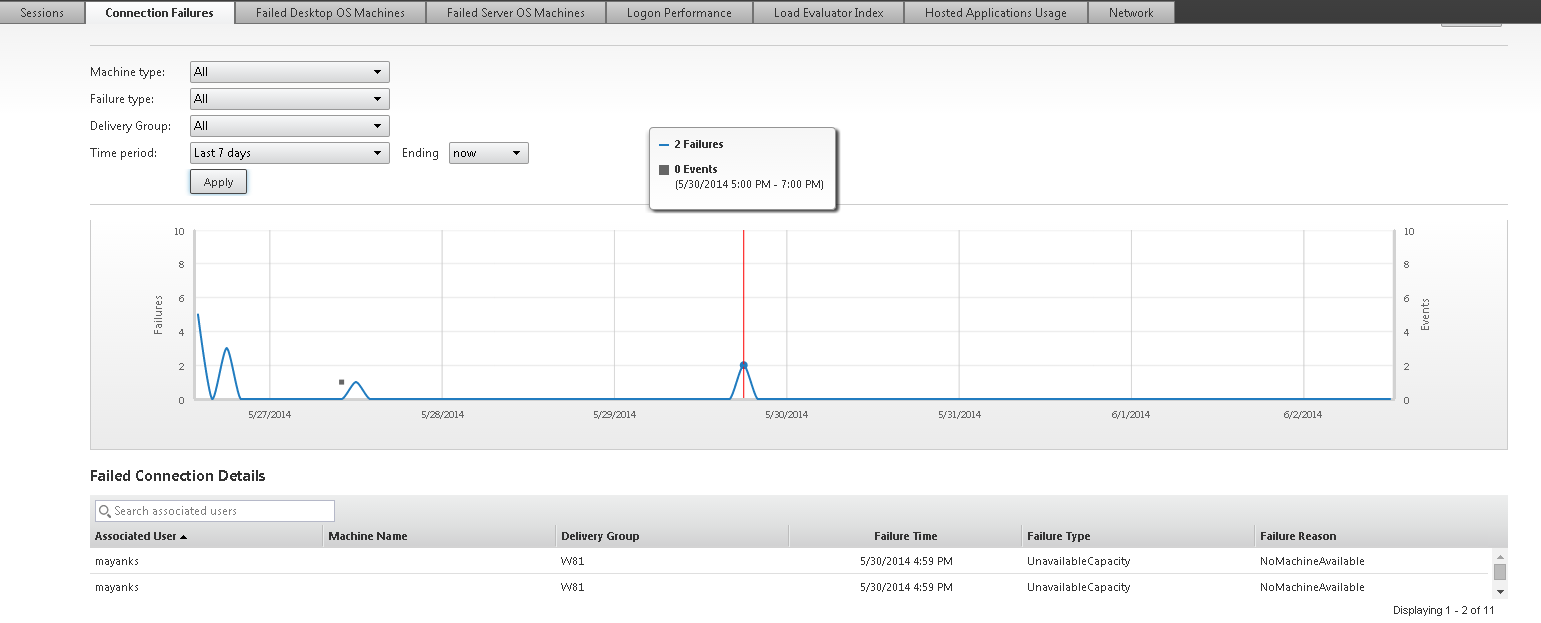Open the Machine type dropdown
Screen dimensions: 1541x623
point(289,72)
